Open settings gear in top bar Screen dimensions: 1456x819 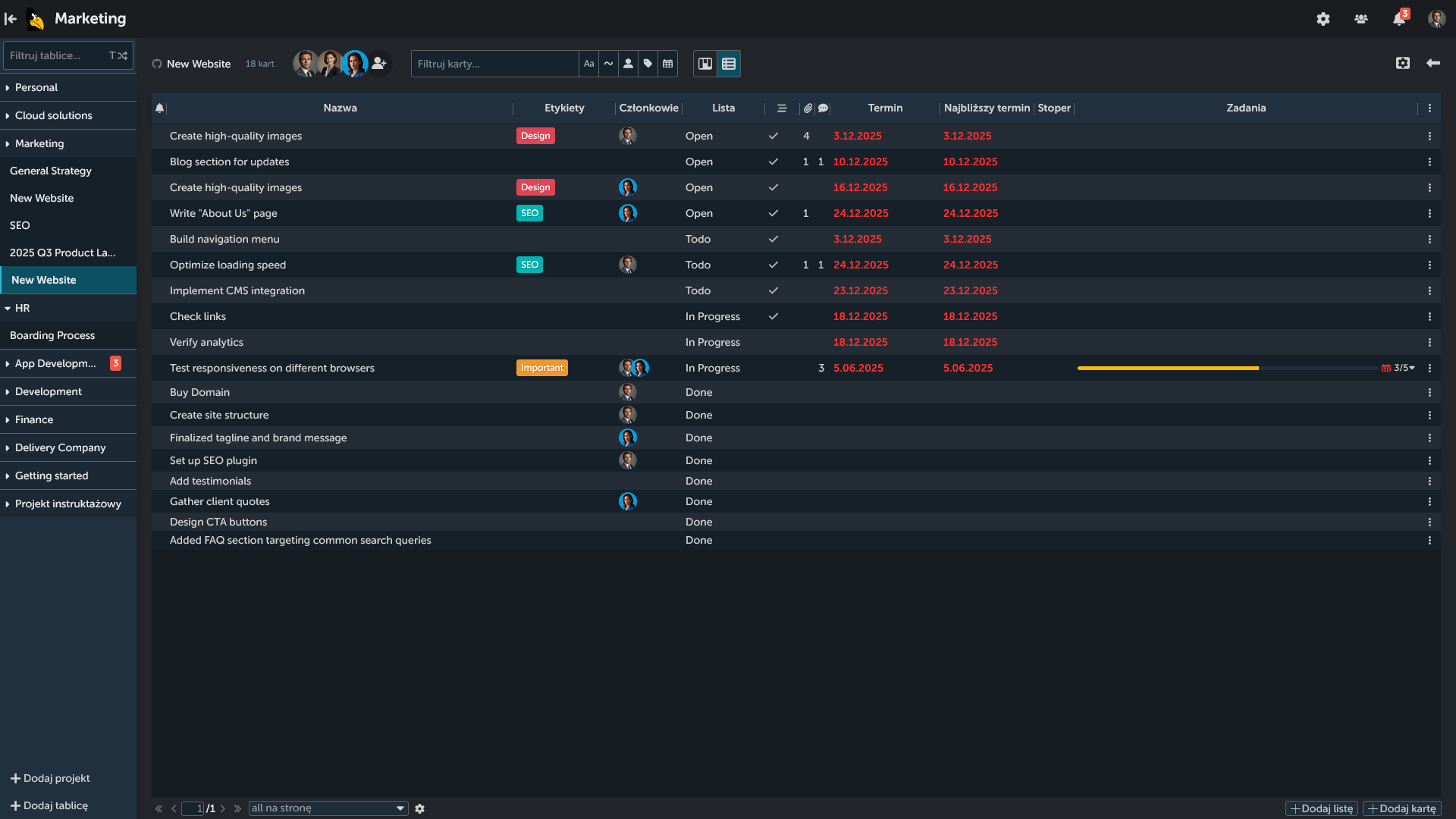coord(1323,19)
